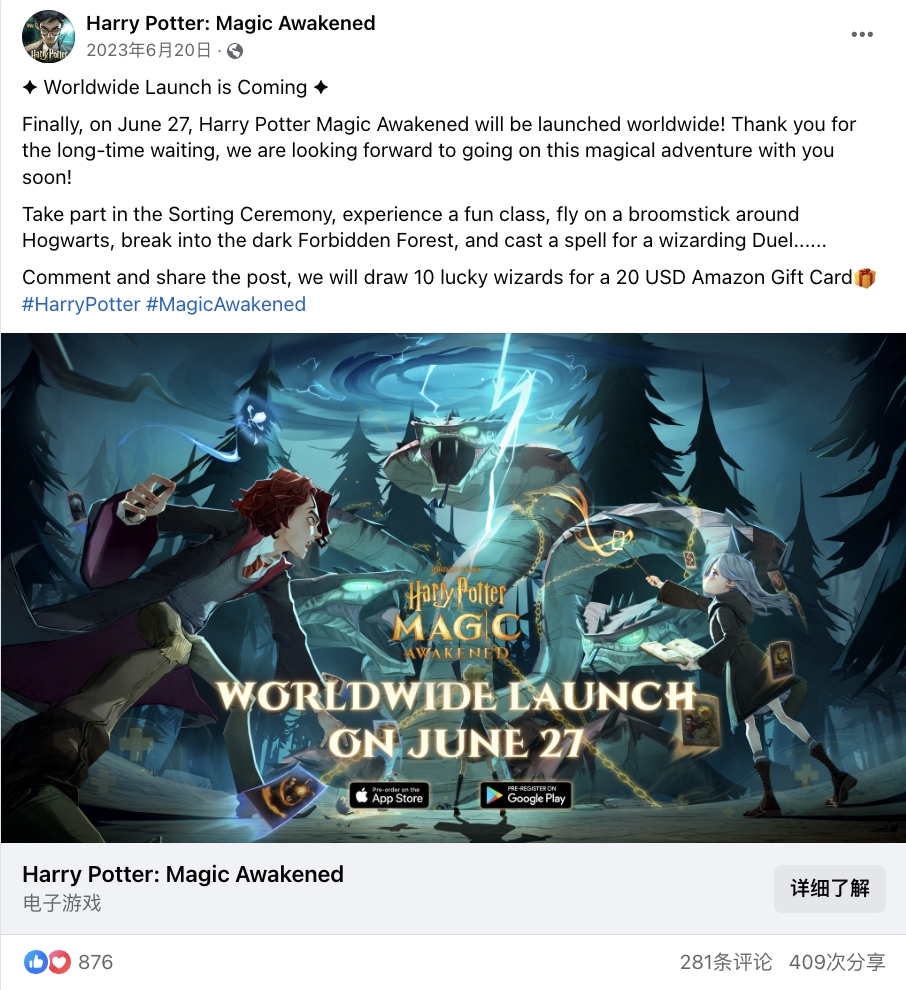Image resolution: width=906 pixels, height=990 pixels.
Task: Open the #HarryPotter hashtag
Action: tap(81, 304)
